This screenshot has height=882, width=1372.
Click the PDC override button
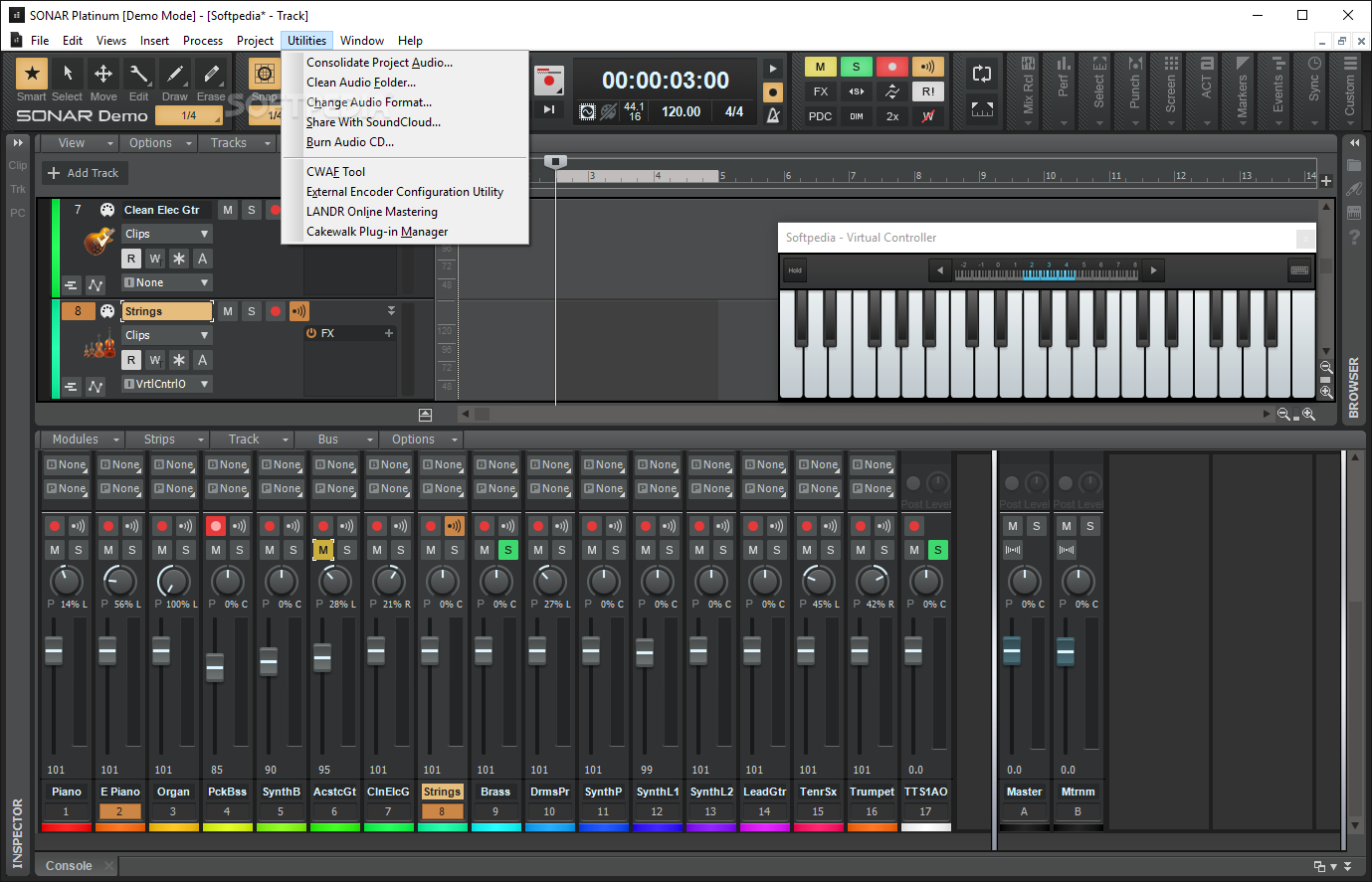pyautogui.click(x=821, y=116)
